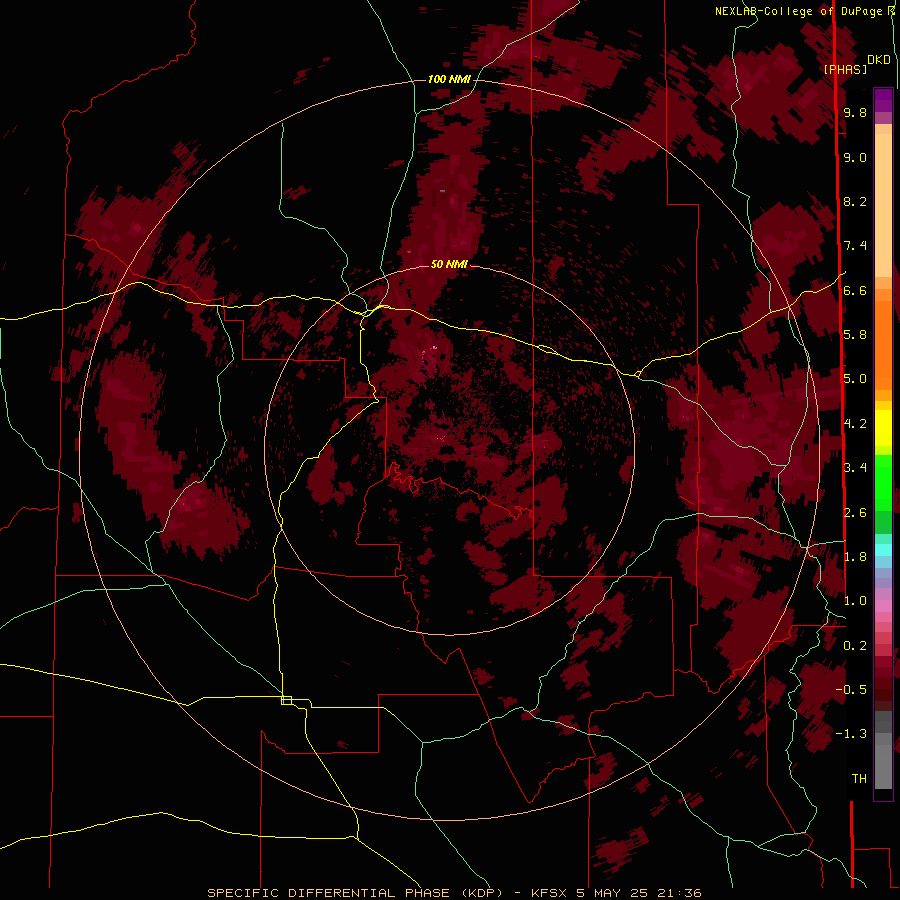Click the -0.5 scale value
This screenshot has height=900, width=900.
851,690
